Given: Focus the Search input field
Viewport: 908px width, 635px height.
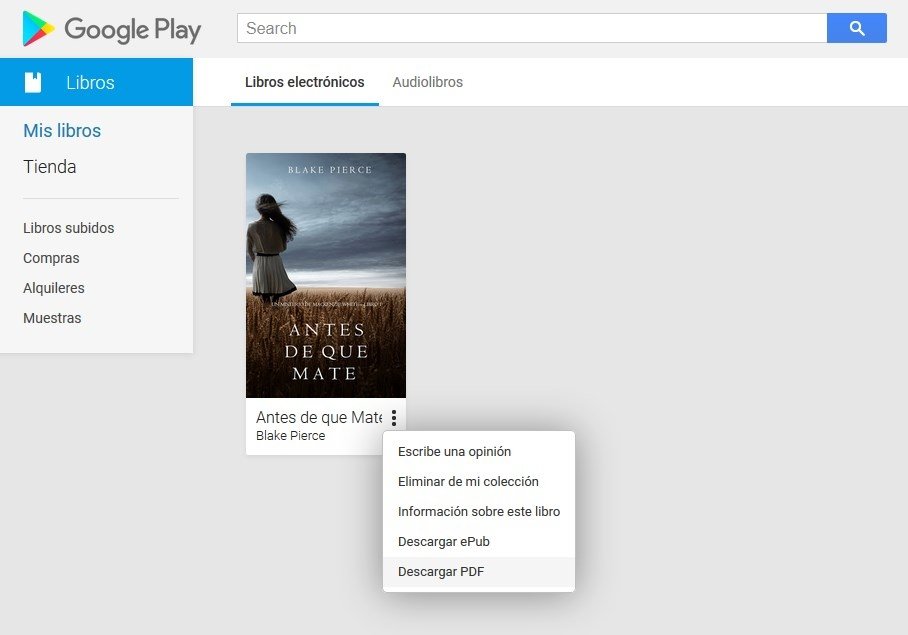Looking at the screenshot, I should tap(532, 28).
